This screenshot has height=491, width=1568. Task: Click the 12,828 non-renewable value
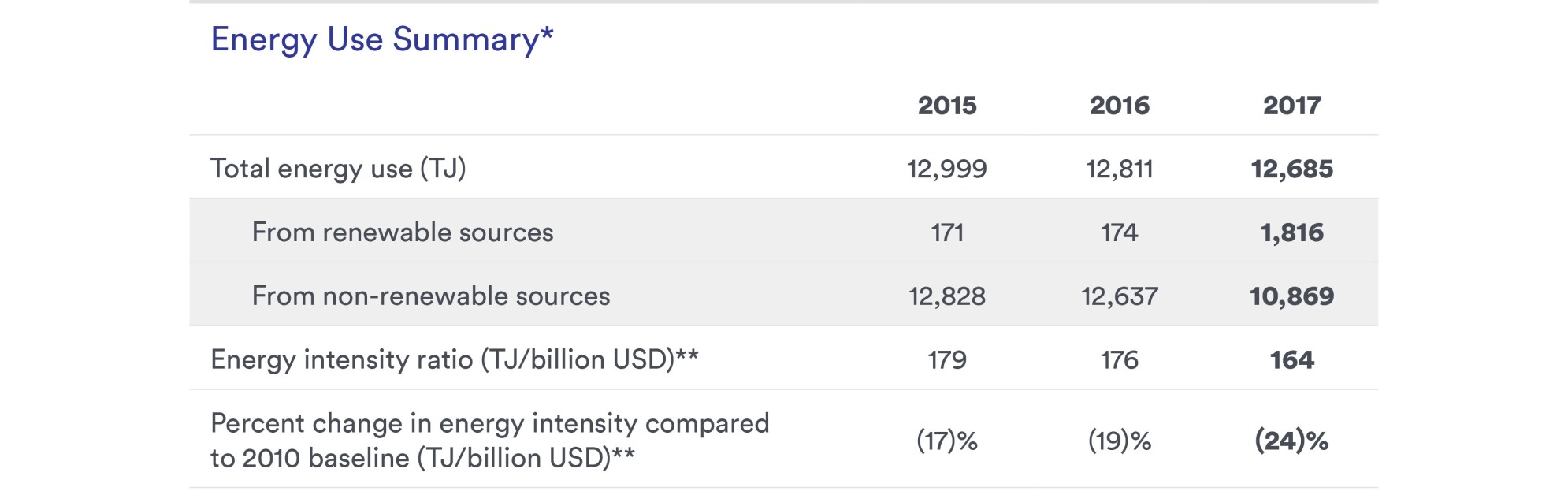click(947, 296)
